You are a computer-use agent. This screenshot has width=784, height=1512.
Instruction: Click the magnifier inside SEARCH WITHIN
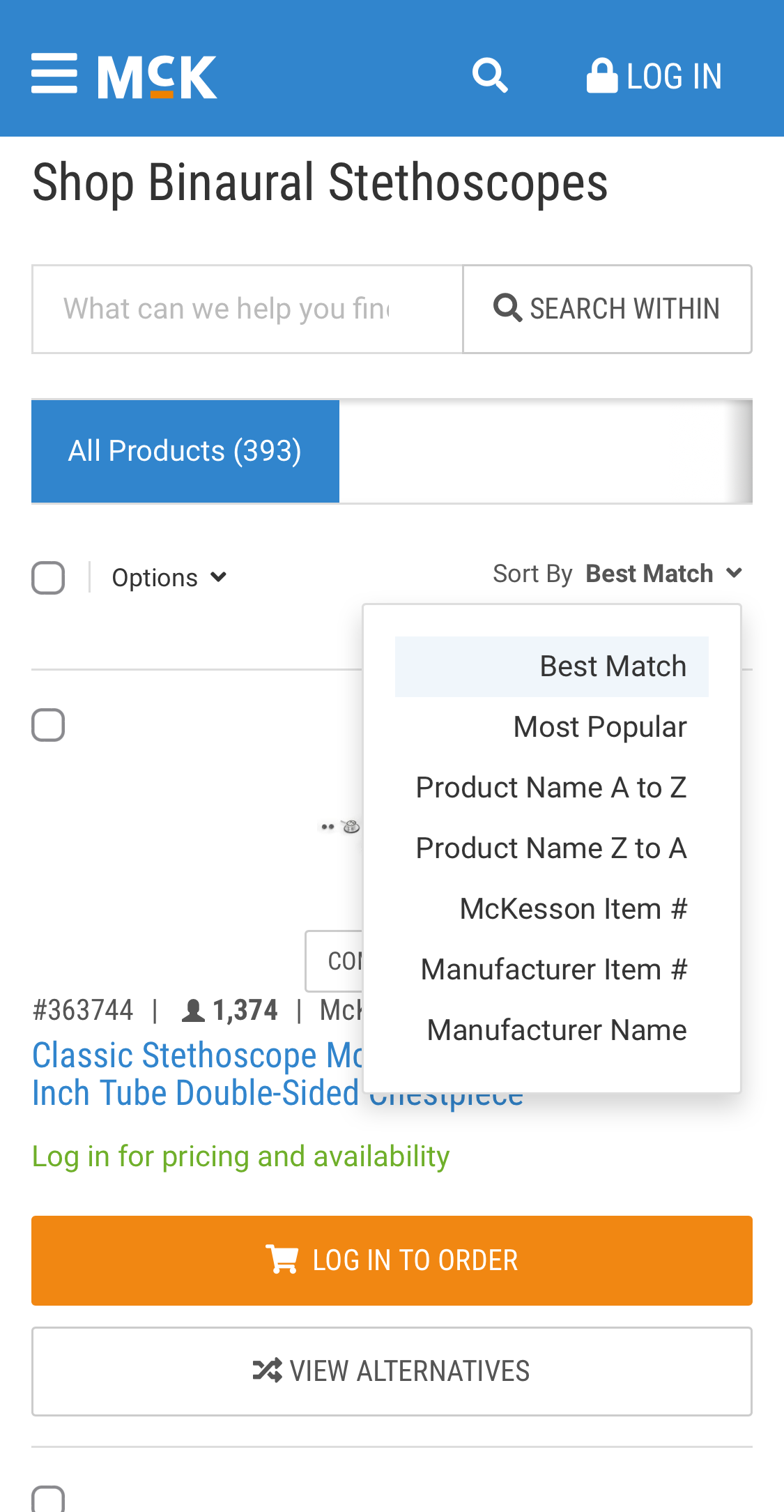click(508, 307)
